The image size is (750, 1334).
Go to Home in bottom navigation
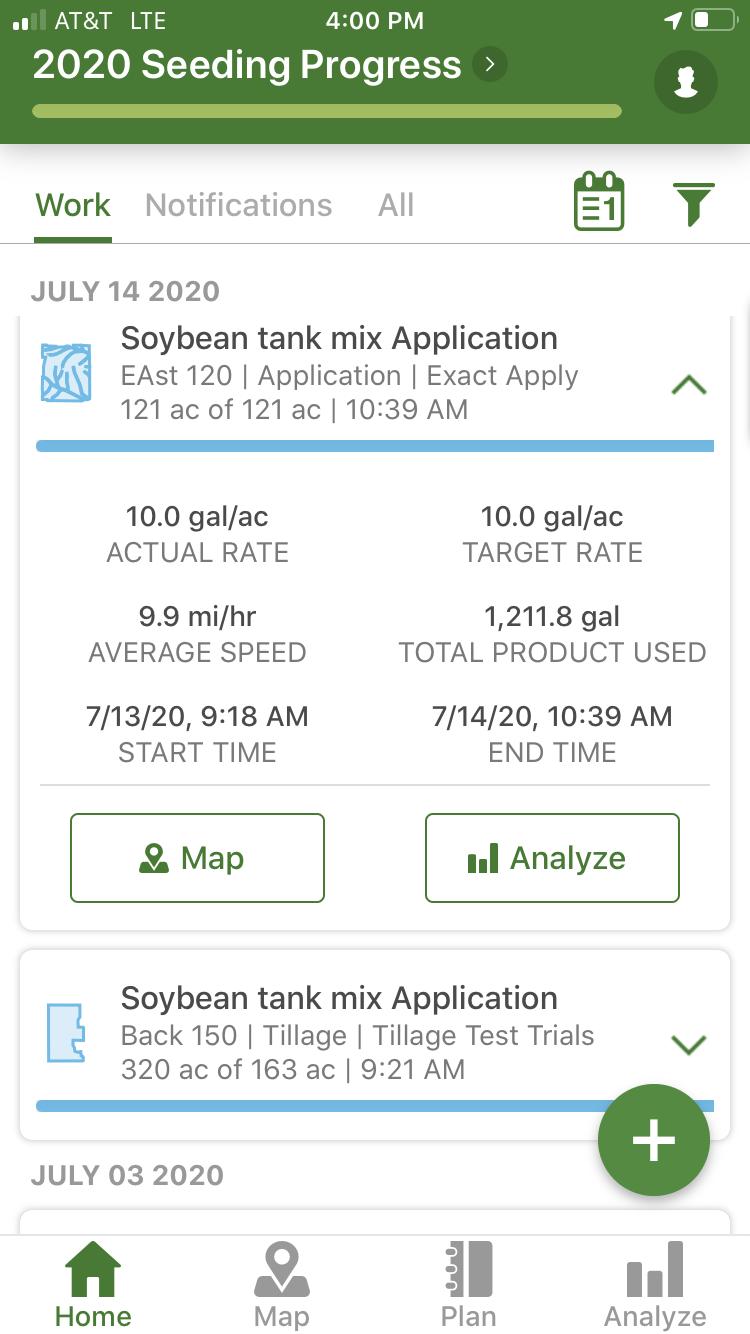(93, 1284)
